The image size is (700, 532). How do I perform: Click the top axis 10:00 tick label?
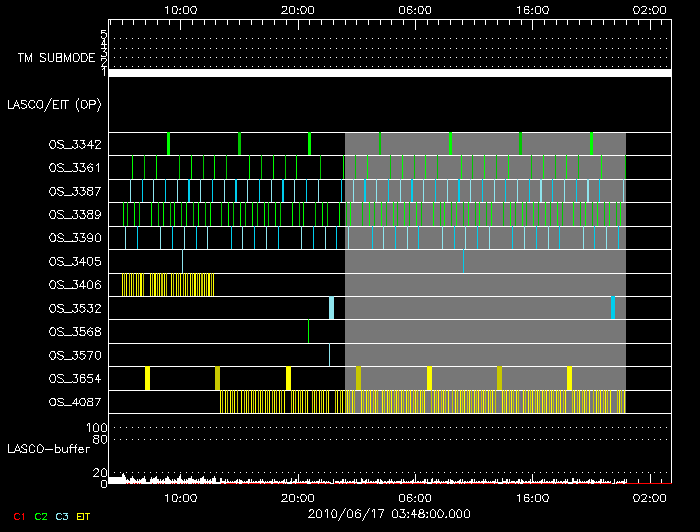pyautogui.click(x=179, y=9)
